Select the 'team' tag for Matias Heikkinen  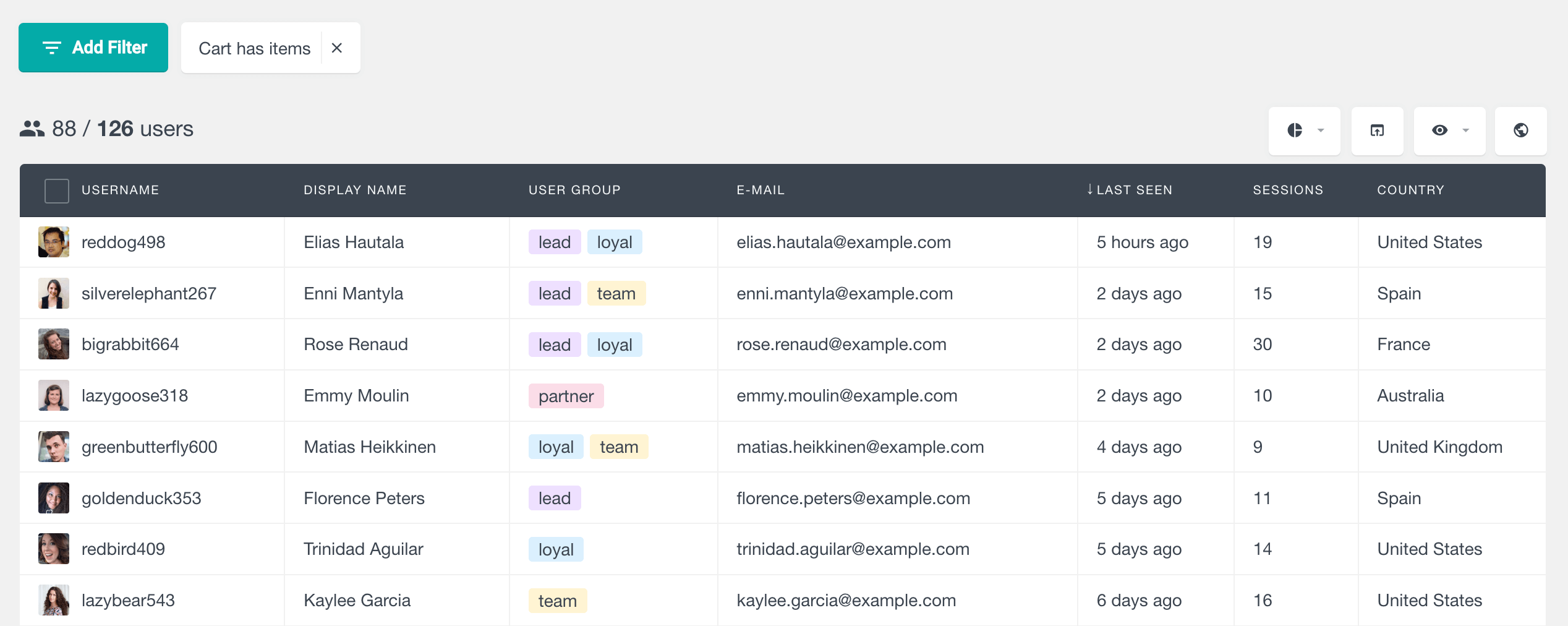(x=618, y=447)
